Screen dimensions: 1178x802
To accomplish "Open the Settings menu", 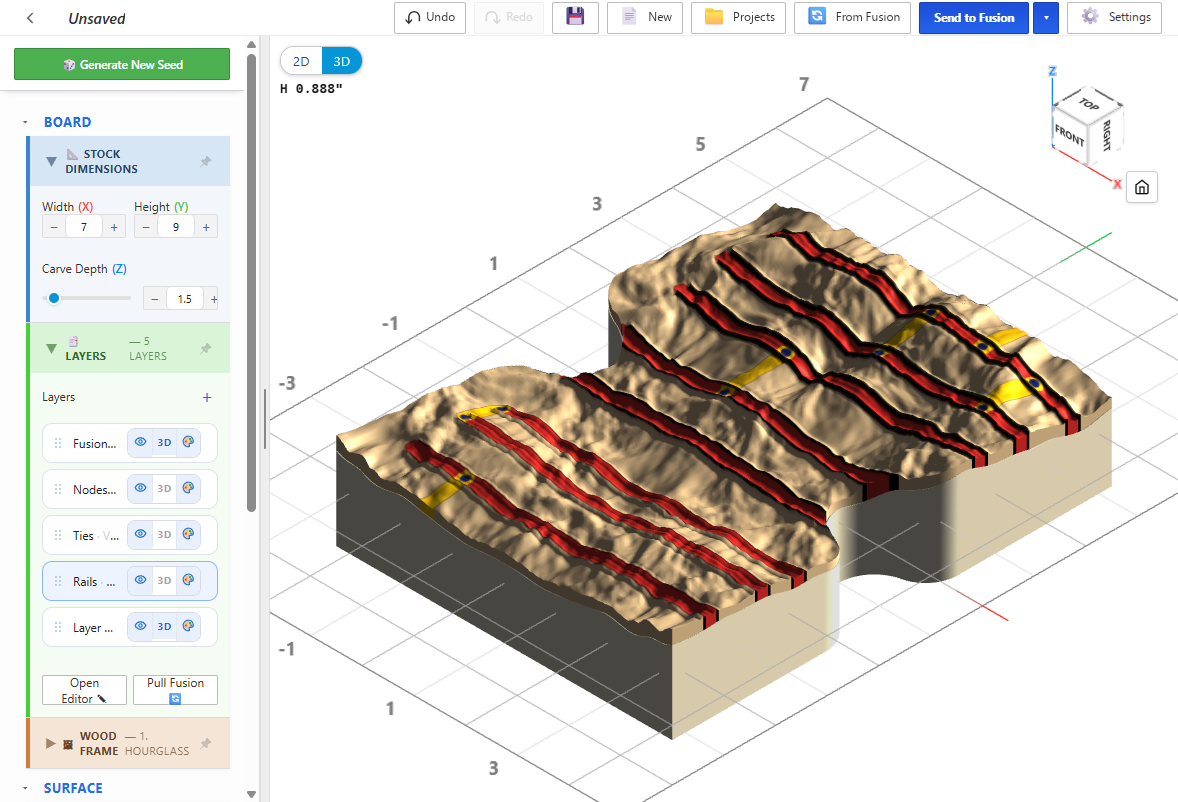I will click(1114, 17).
